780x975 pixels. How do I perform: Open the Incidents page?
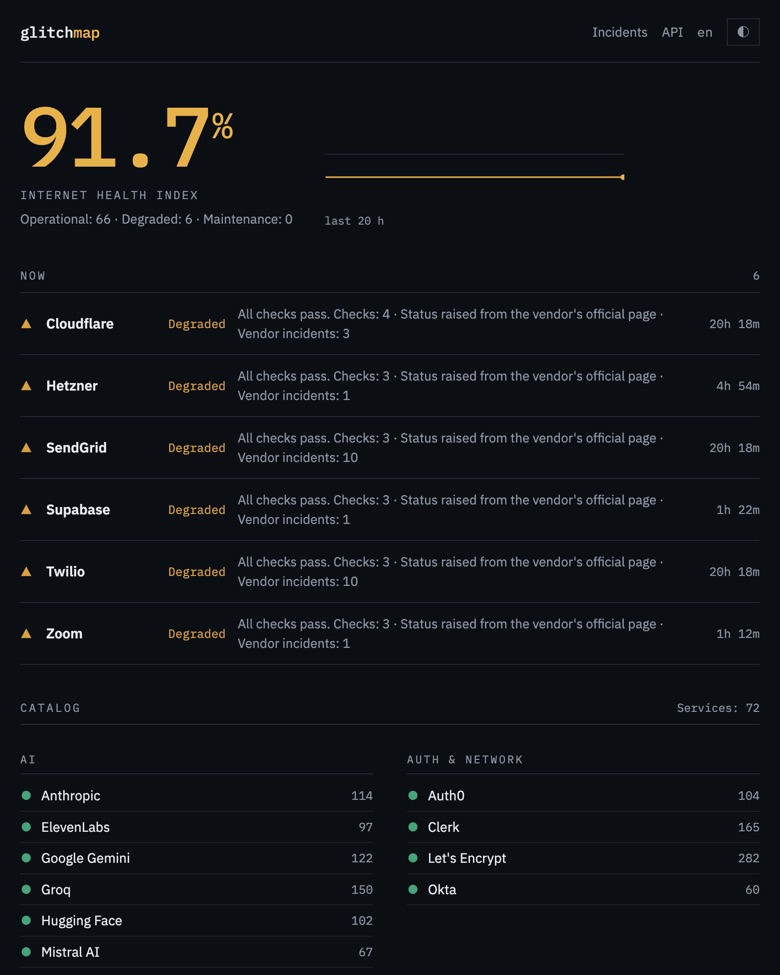click(x=620, y=32)
